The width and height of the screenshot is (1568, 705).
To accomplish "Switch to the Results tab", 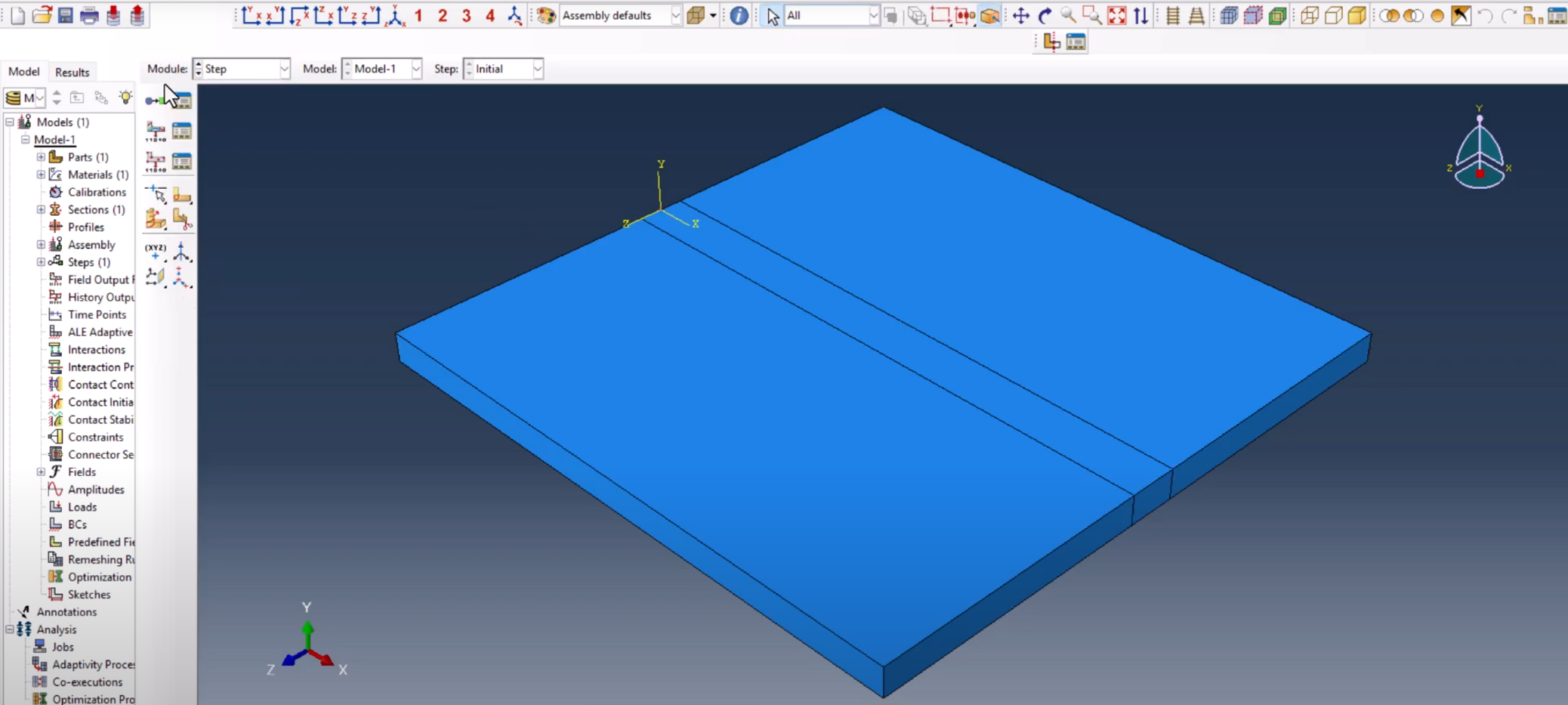I will [72, 71].
